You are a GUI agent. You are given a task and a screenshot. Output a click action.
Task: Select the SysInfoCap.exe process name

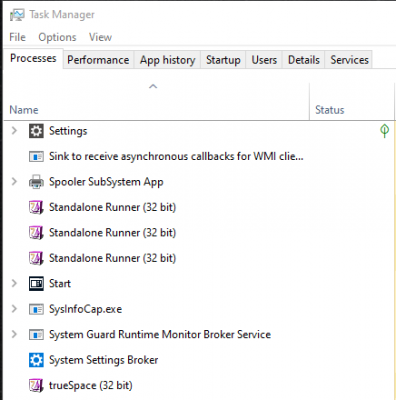coord(86,309)
